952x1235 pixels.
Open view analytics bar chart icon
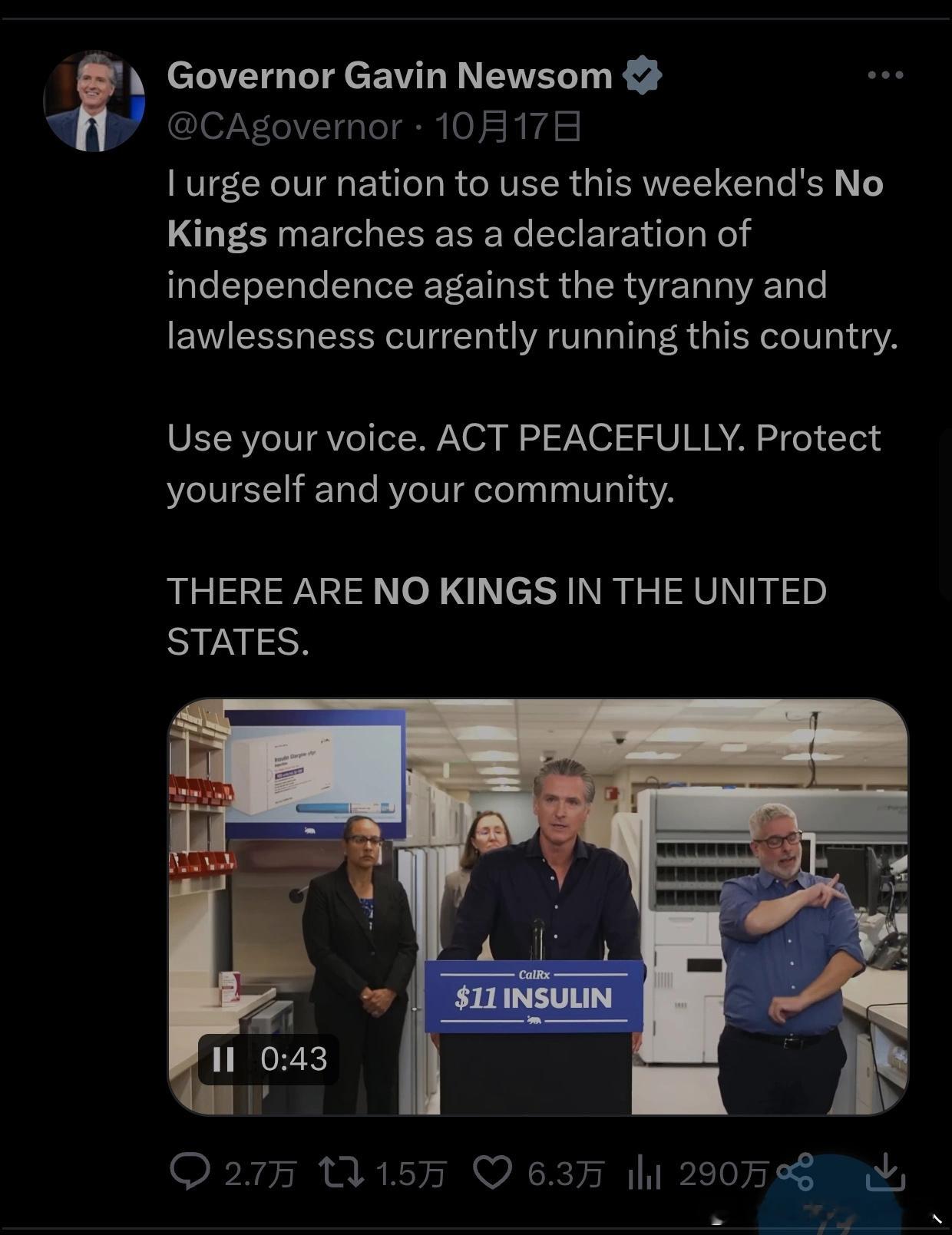tap(644, 1173)
